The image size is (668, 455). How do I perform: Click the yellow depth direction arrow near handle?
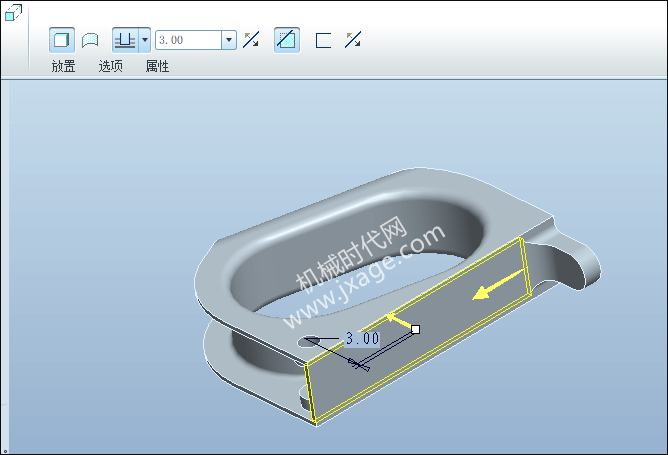[x=399, y=321]
